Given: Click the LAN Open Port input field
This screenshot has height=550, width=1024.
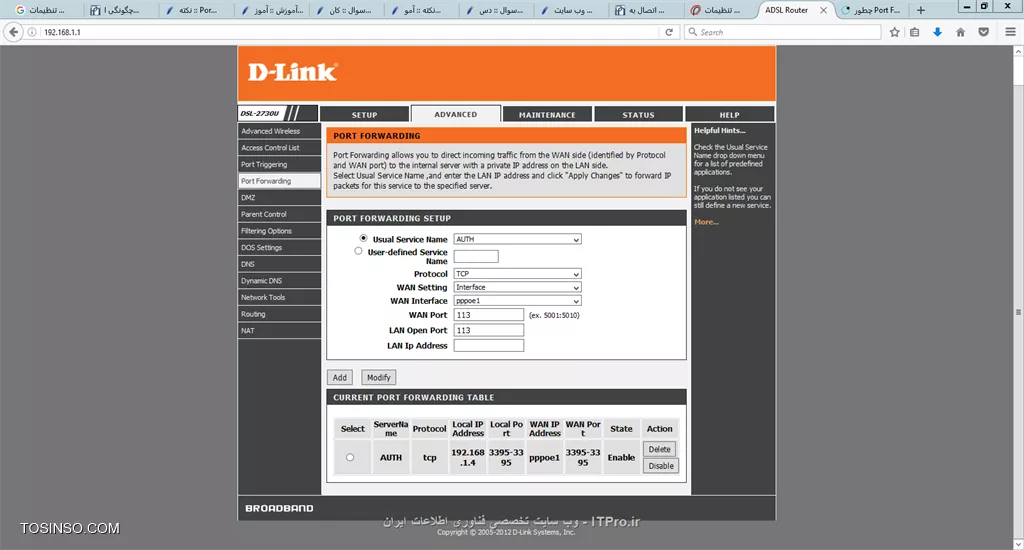Looking at the screenshot, I should (488, 331).
